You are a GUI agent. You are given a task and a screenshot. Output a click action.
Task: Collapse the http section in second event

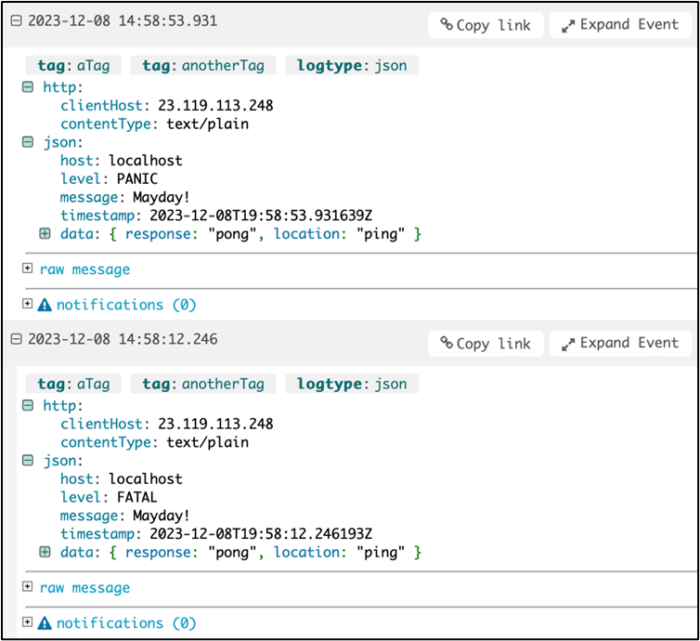28,405
